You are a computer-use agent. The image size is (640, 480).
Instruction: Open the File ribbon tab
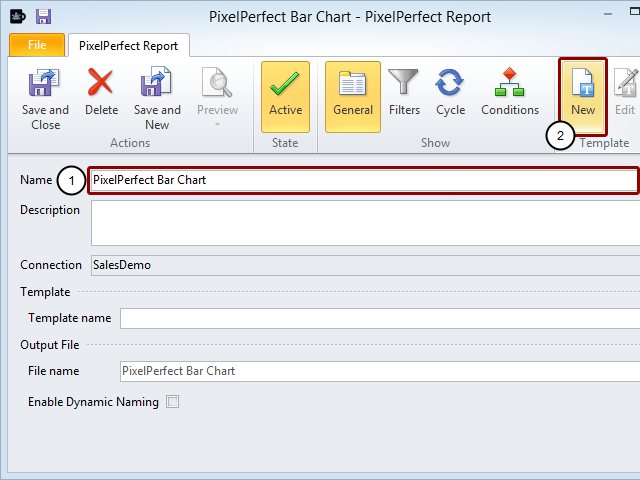pos(37,45)
